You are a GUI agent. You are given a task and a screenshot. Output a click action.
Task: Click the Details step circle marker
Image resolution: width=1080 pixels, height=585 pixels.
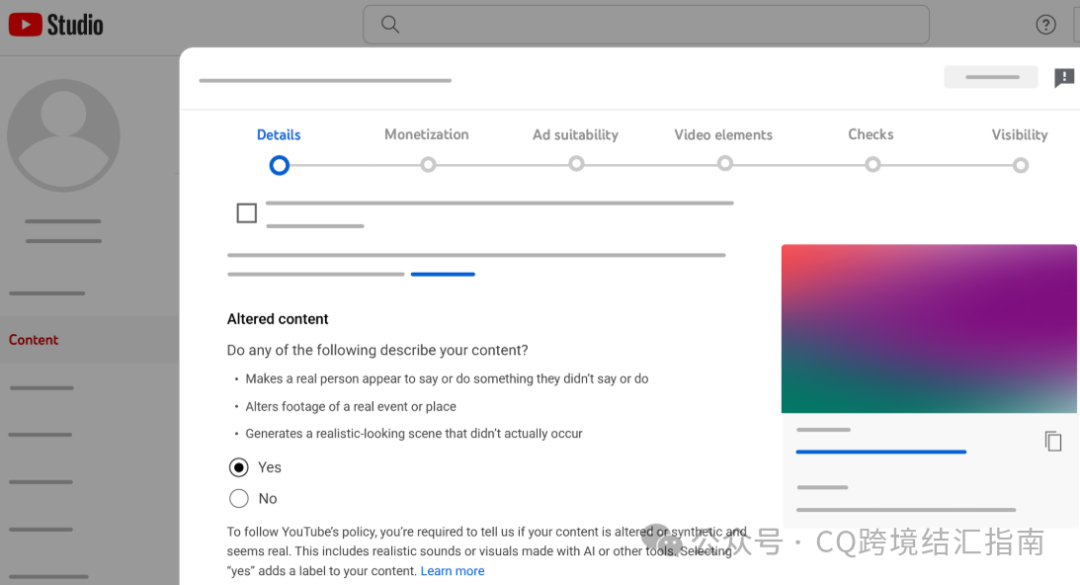pos(279,165)
